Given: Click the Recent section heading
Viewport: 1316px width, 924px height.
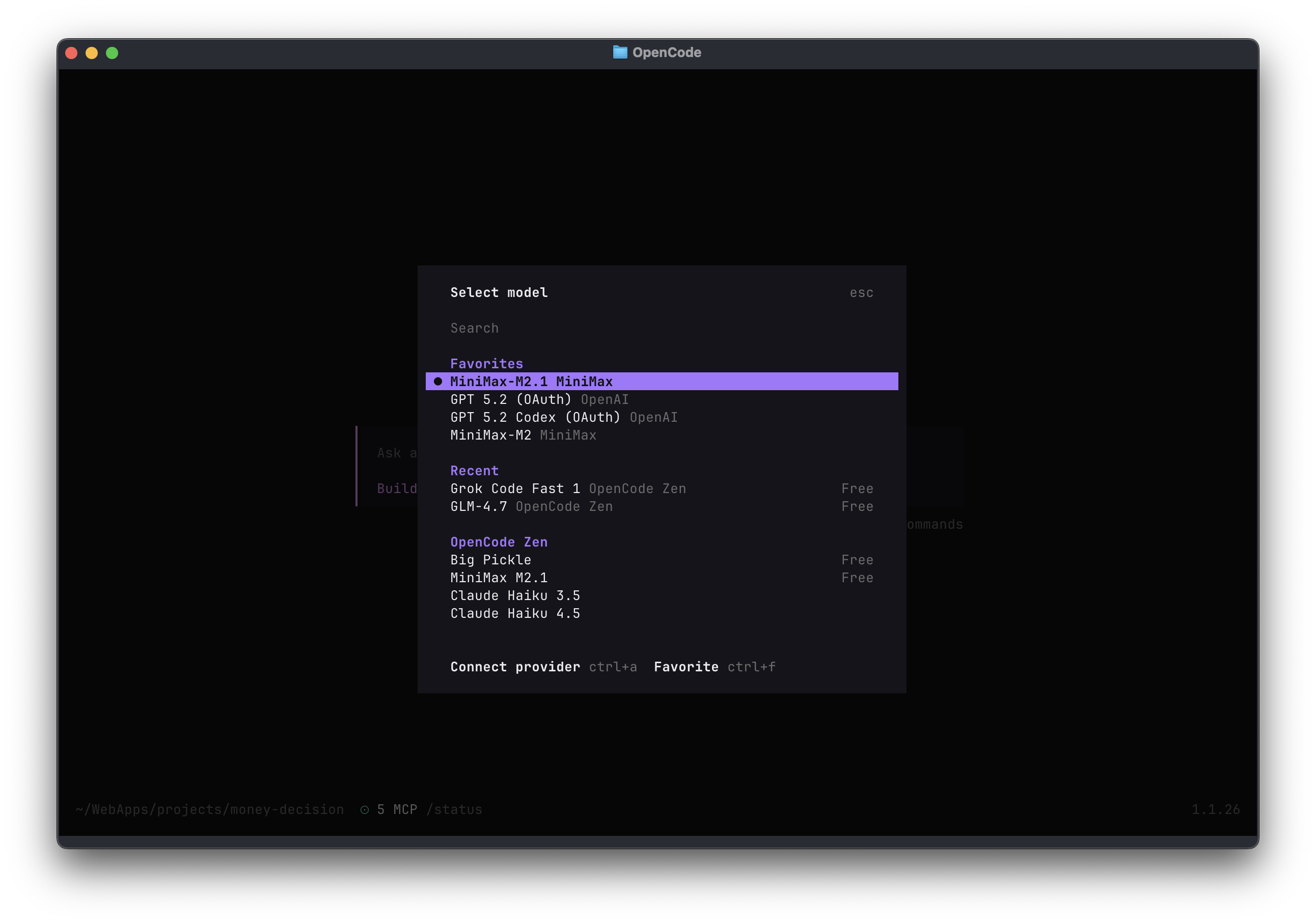Looking at the screenshot, I should tap(475, 471).
